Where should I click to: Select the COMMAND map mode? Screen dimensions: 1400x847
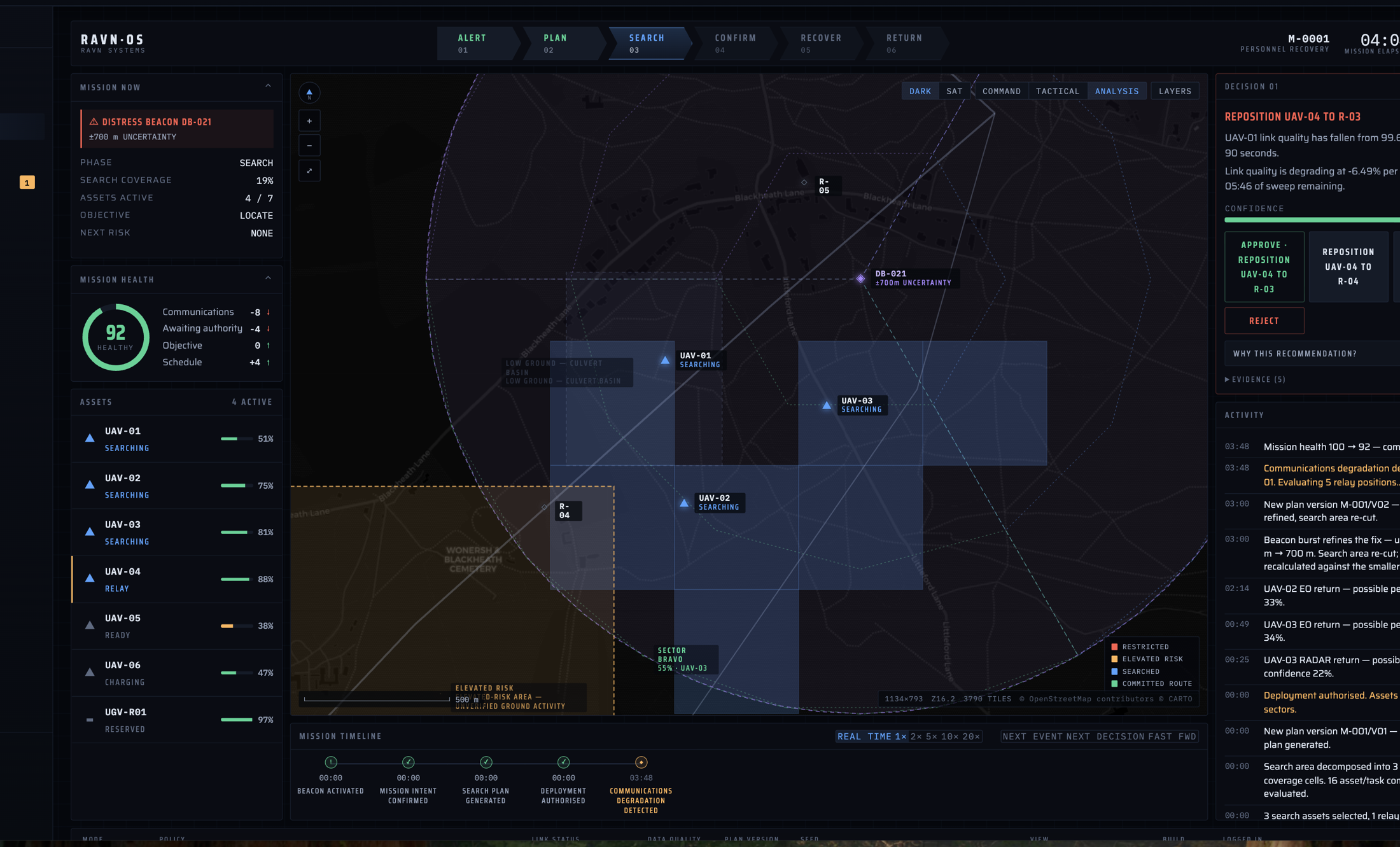[x=1002, y=91]
